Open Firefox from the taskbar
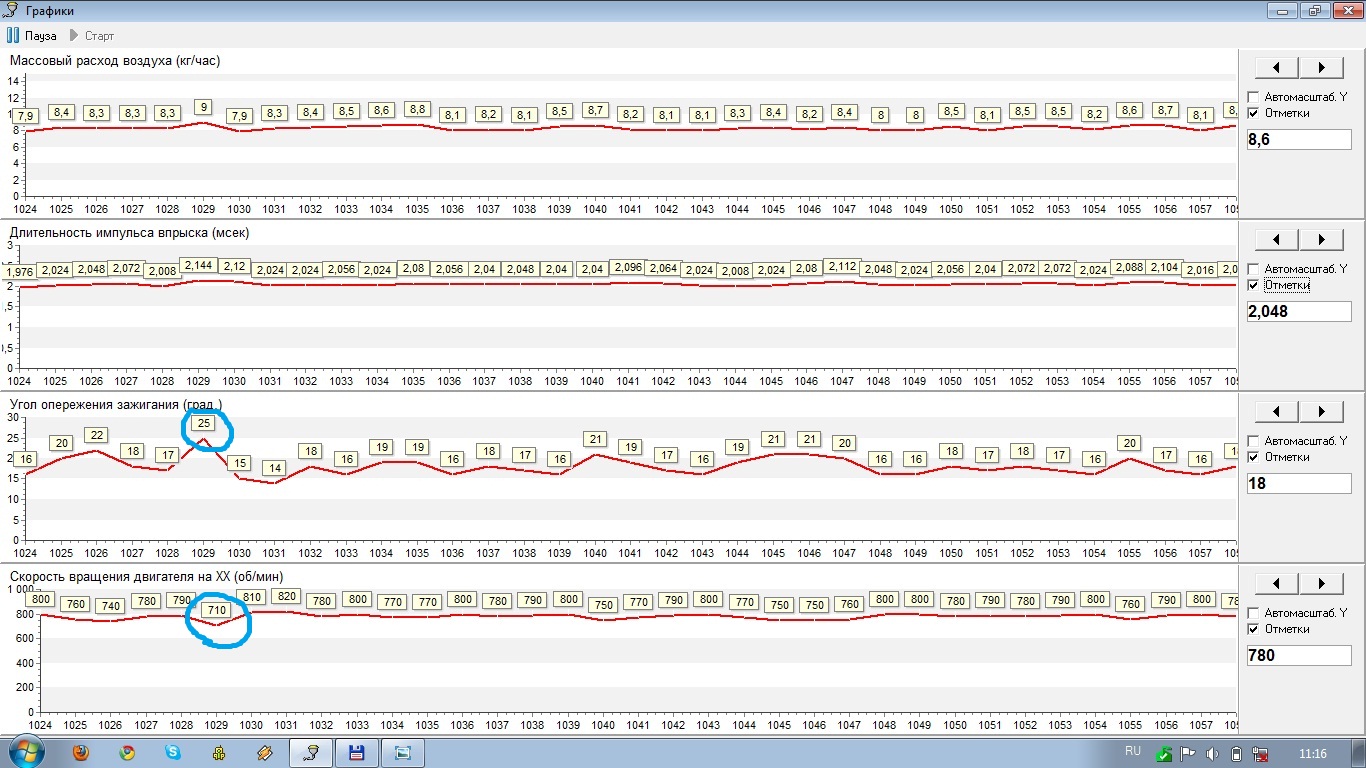 pos(81,752)
